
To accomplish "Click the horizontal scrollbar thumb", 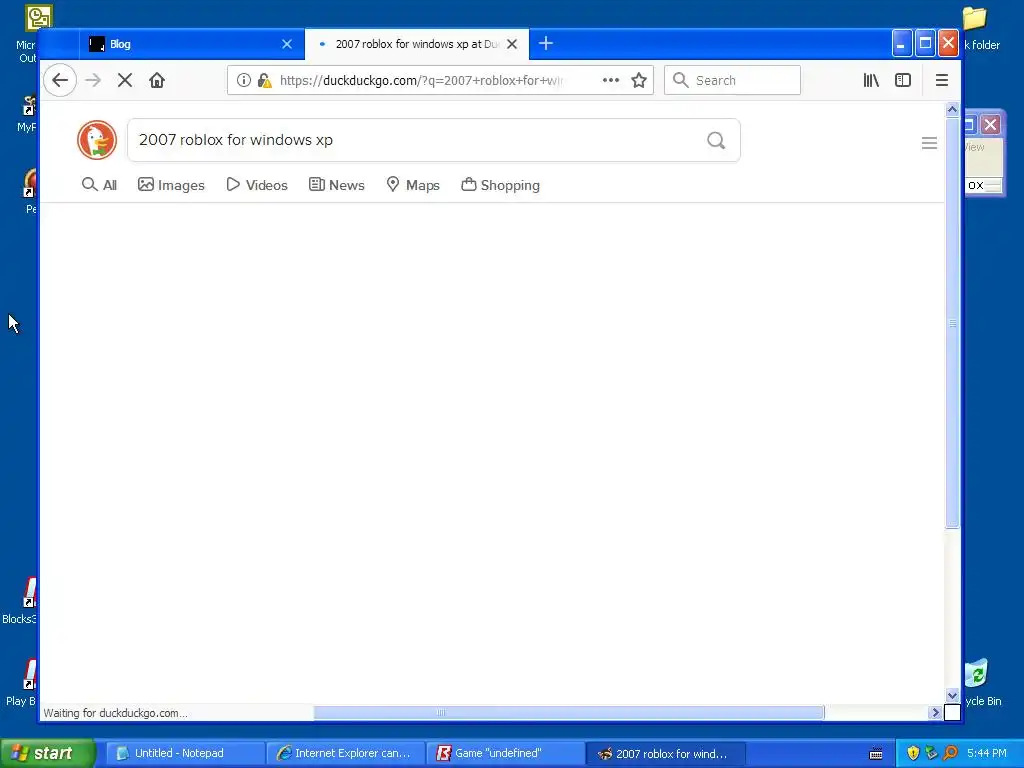I will click(x=569, y=712).
